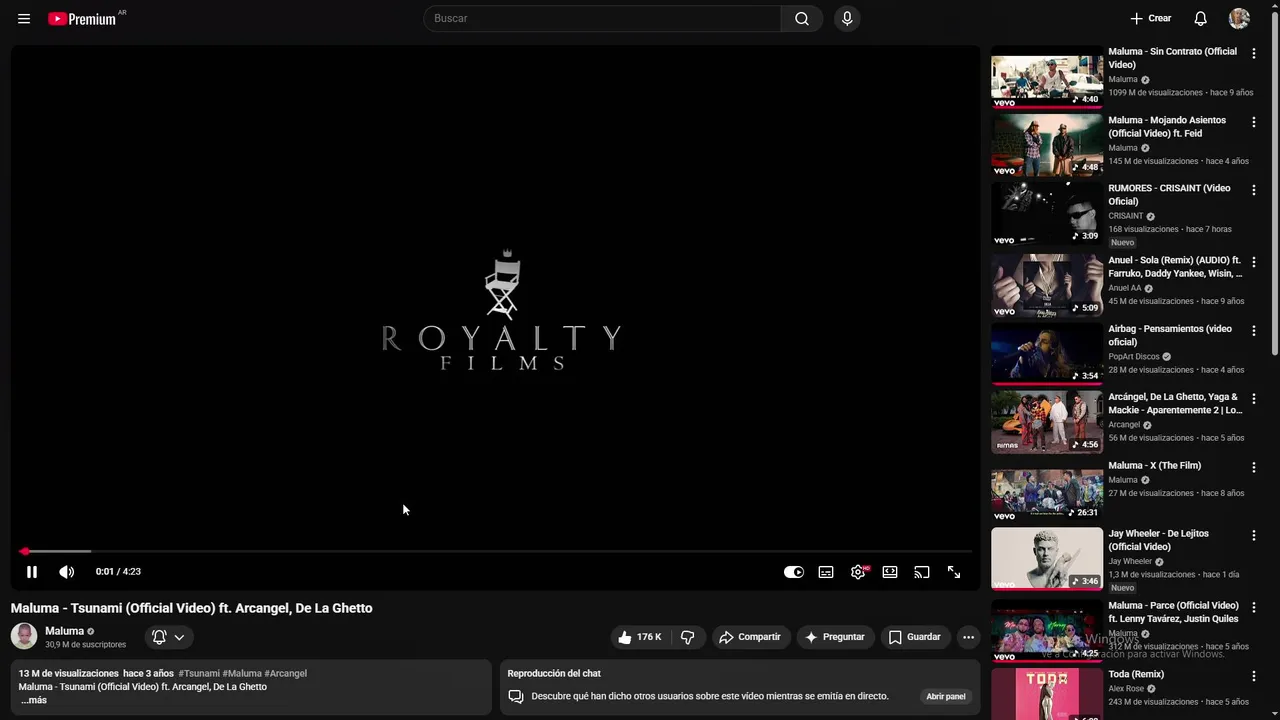Click Abrir panel for chat replay
The image size is (1280, 720).
tap(946, 696)
